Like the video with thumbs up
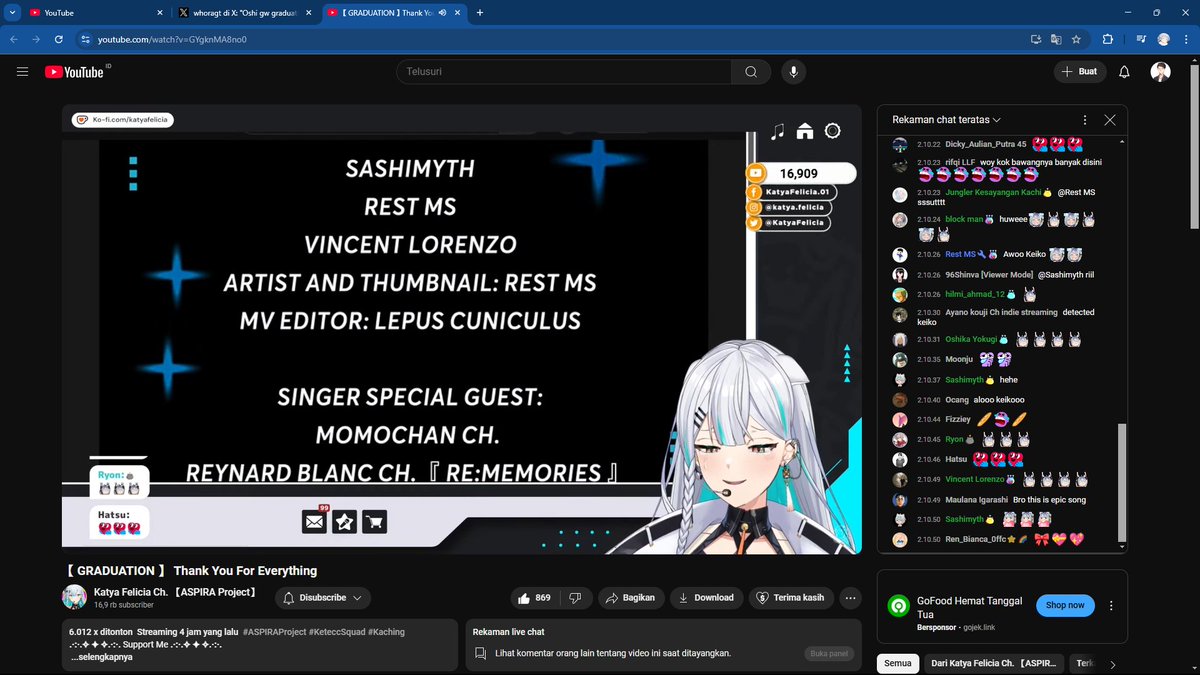The height and width of the screenshot is (675, 1200). 534,598
